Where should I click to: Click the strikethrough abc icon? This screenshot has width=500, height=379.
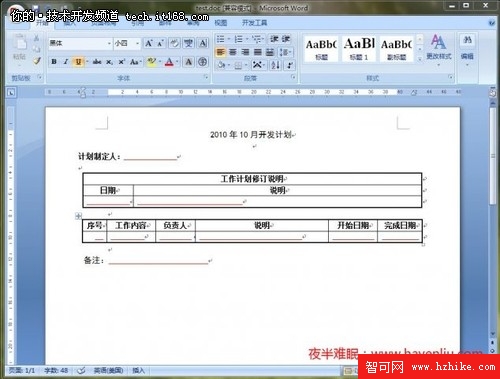[97, 62]
